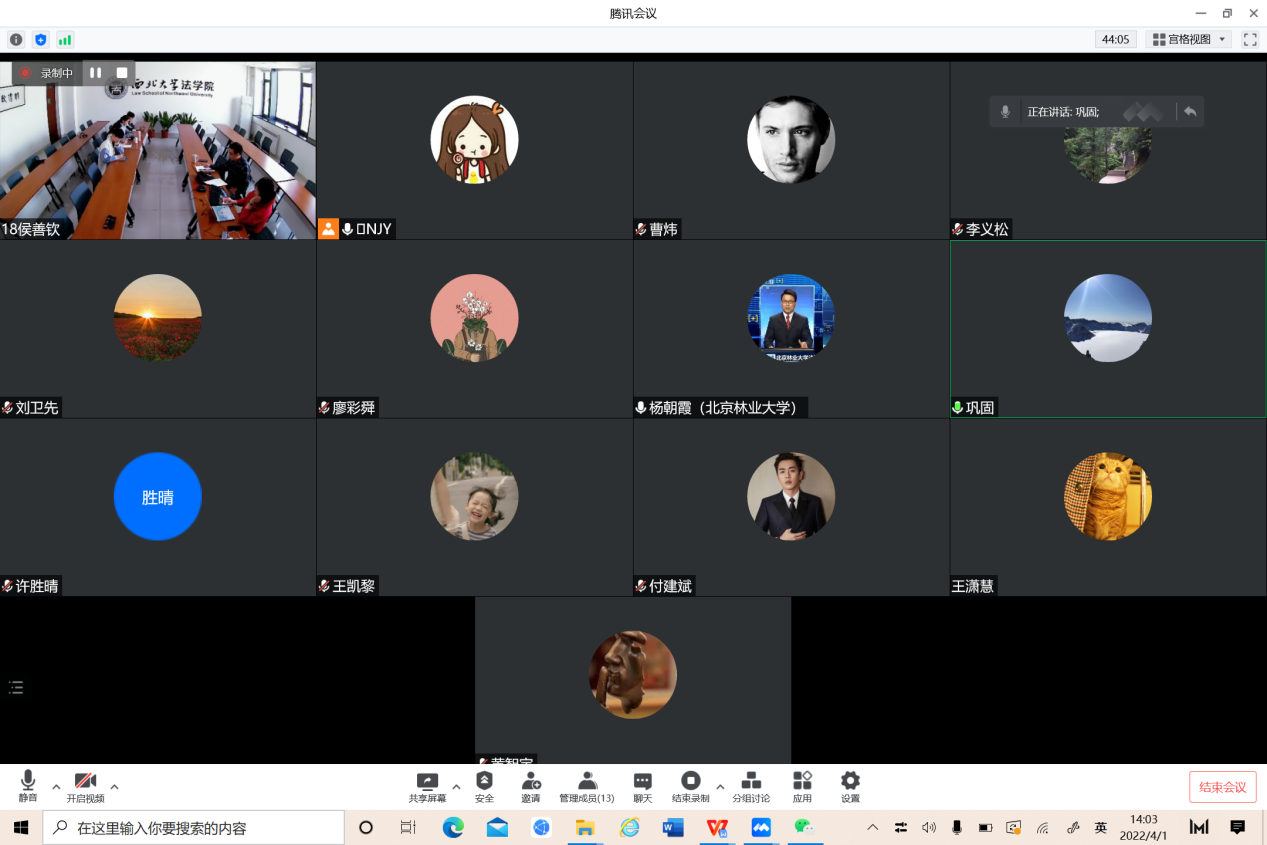The height and width of the screenshot is (845, 1267).
Task: Select 杨朝霞 (北京林业大学) participant tile
Action: 791,329
